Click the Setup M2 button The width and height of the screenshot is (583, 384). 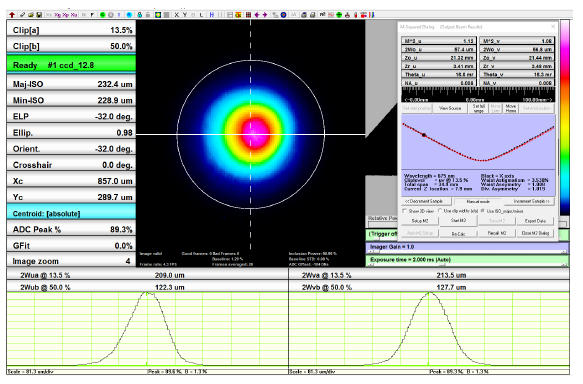coord(419,221)
